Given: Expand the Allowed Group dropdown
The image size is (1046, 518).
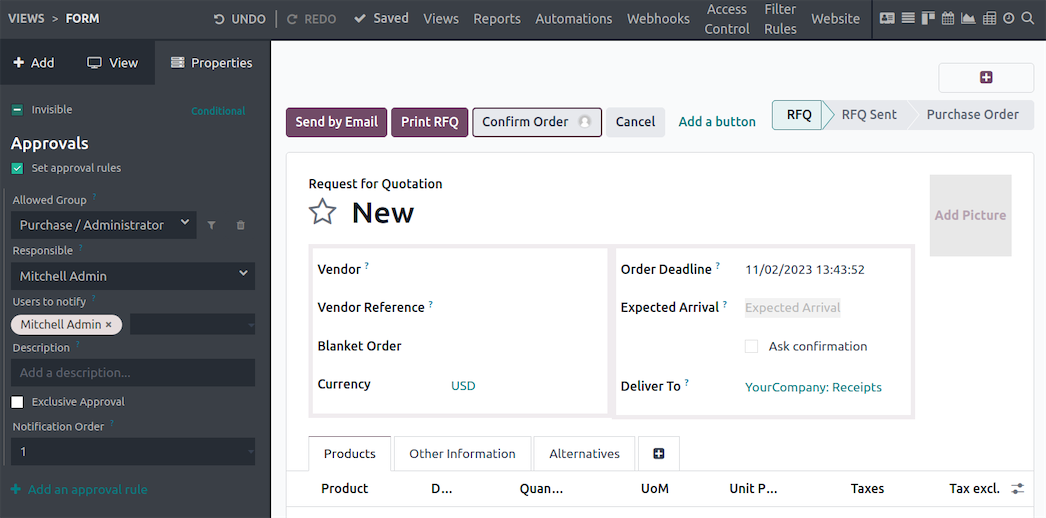Looking at the screenshot, I should [x=103, y=225].
